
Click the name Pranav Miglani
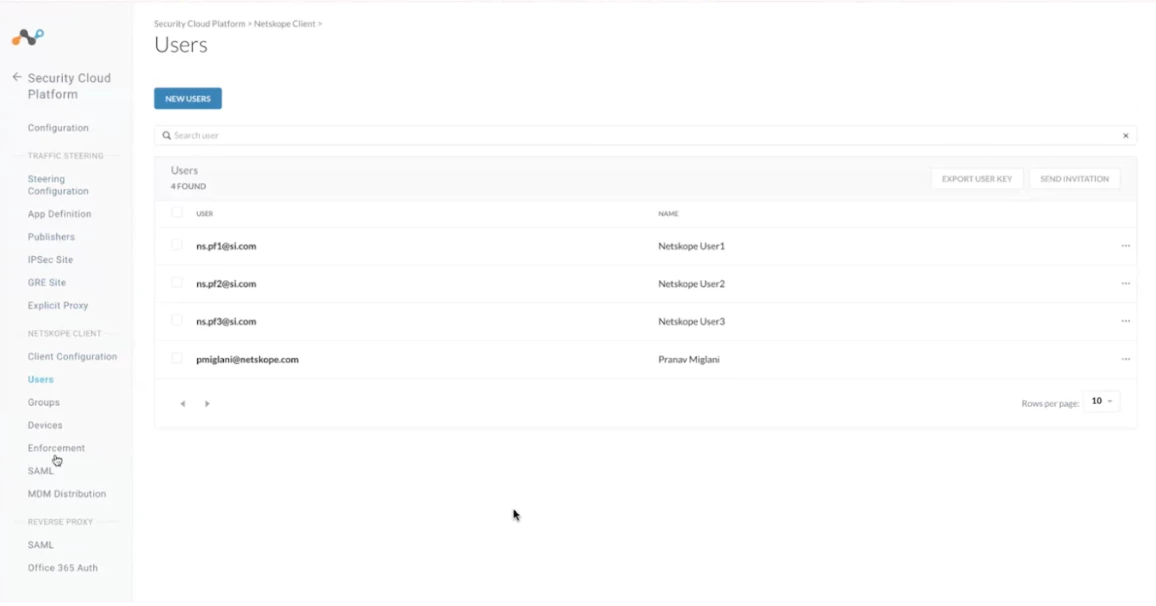[x=689, y=360]
